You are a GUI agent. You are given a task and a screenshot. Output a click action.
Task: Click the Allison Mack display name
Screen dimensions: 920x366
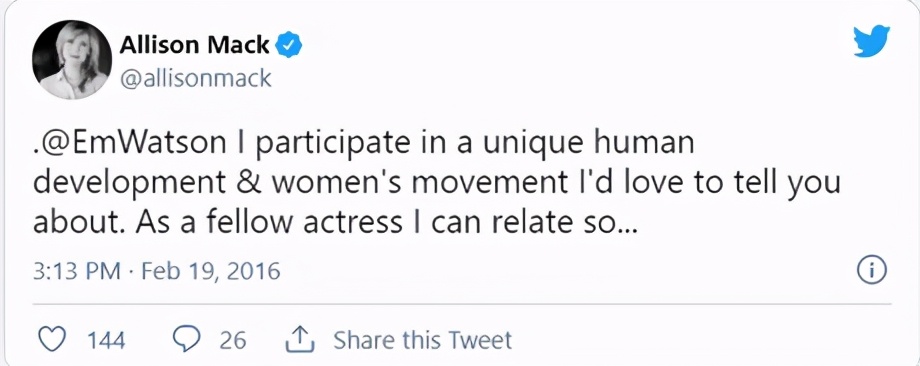click(x=195, y=45)
